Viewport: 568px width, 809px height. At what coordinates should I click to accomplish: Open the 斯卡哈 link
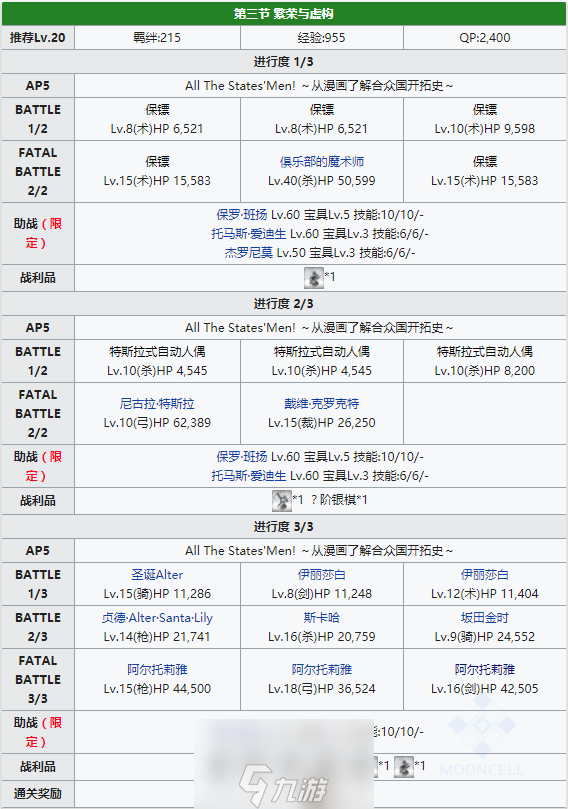[x=321, y=618]
